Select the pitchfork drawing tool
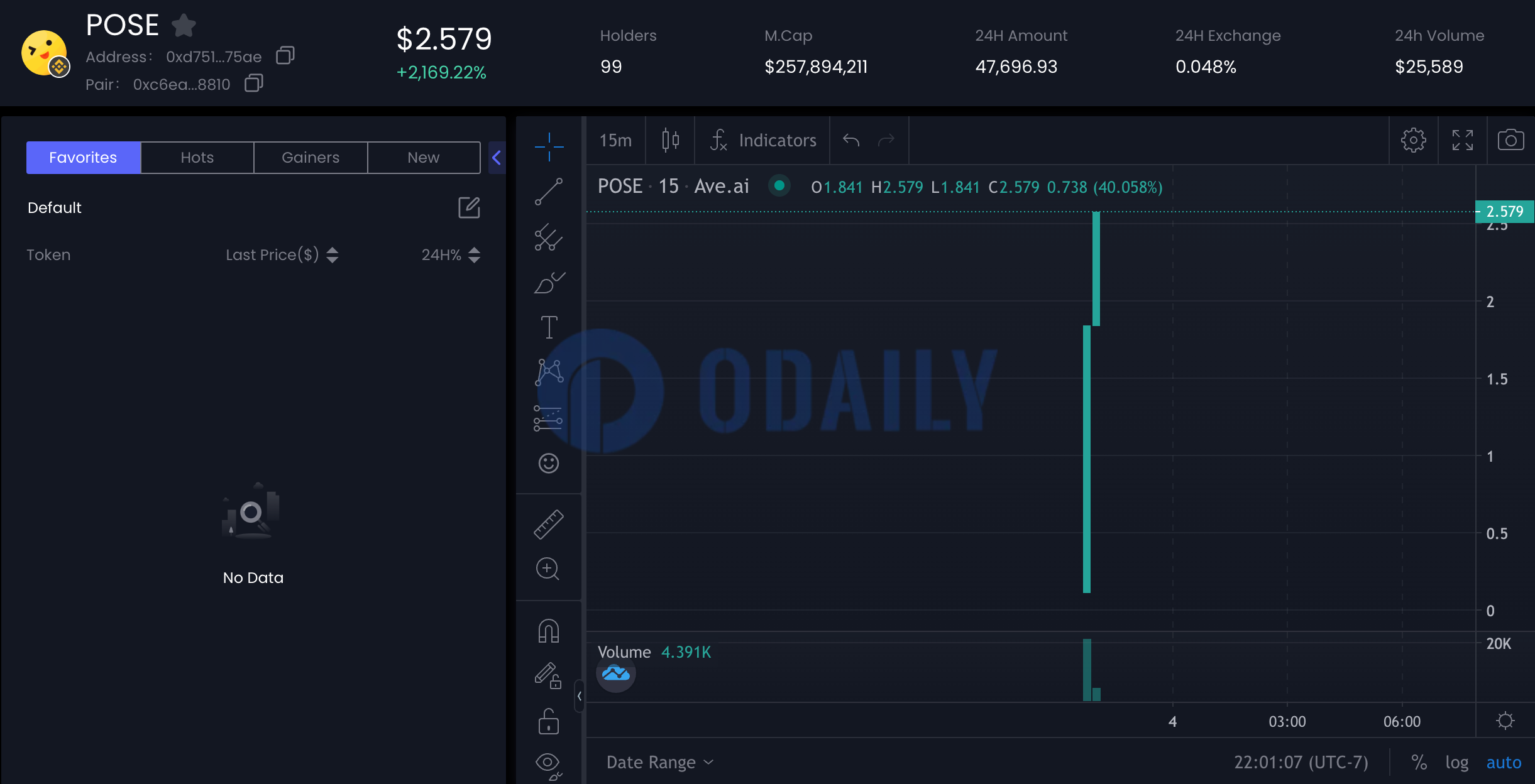The image size is (1535, 784). (549, 237)
